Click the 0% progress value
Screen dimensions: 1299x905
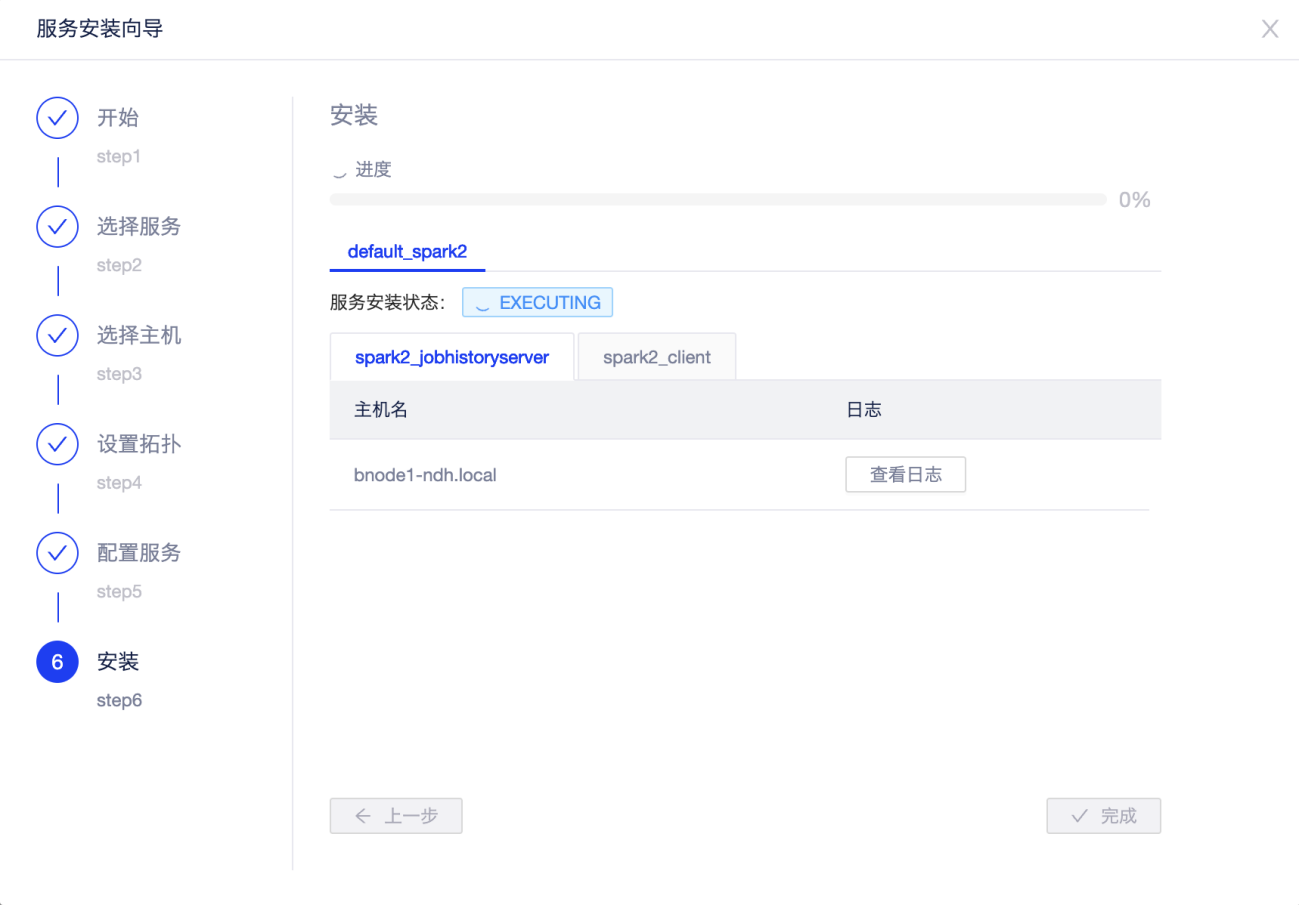pos(1135,200)
